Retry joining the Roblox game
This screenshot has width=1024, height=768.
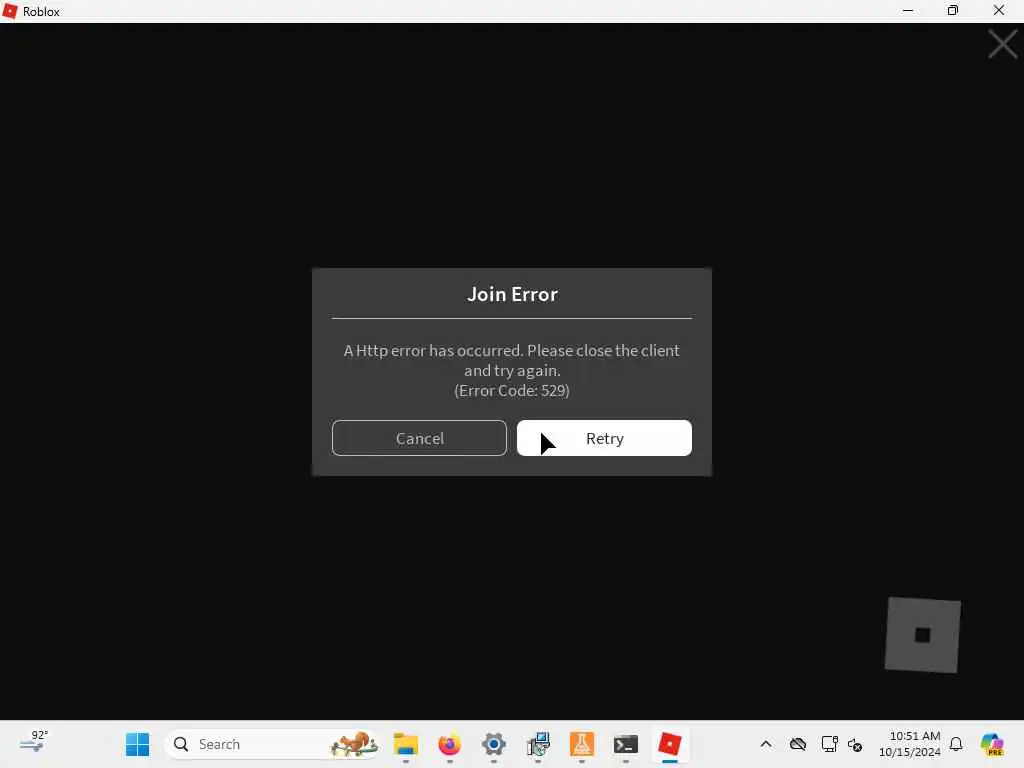click(604, 438)
